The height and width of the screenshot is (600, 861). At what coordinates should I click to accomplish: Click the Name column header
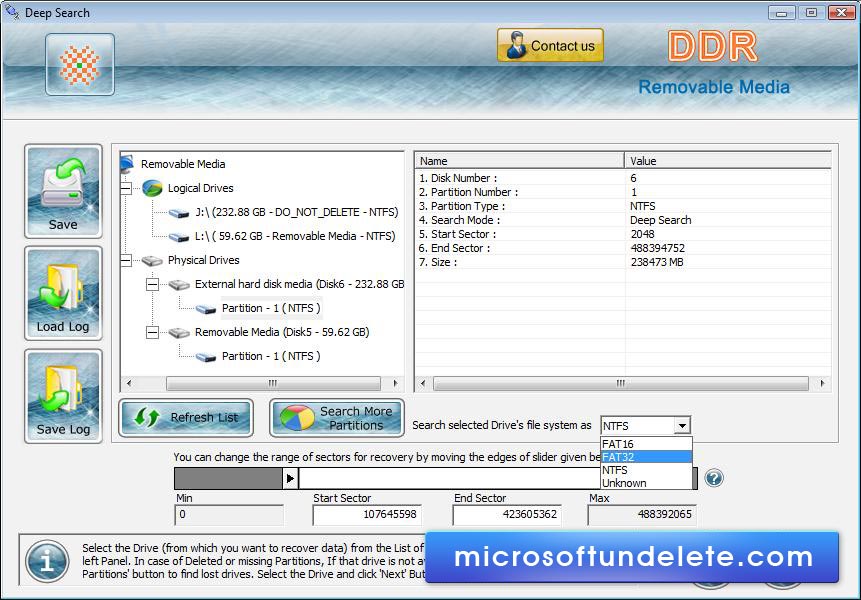[519, 161]
